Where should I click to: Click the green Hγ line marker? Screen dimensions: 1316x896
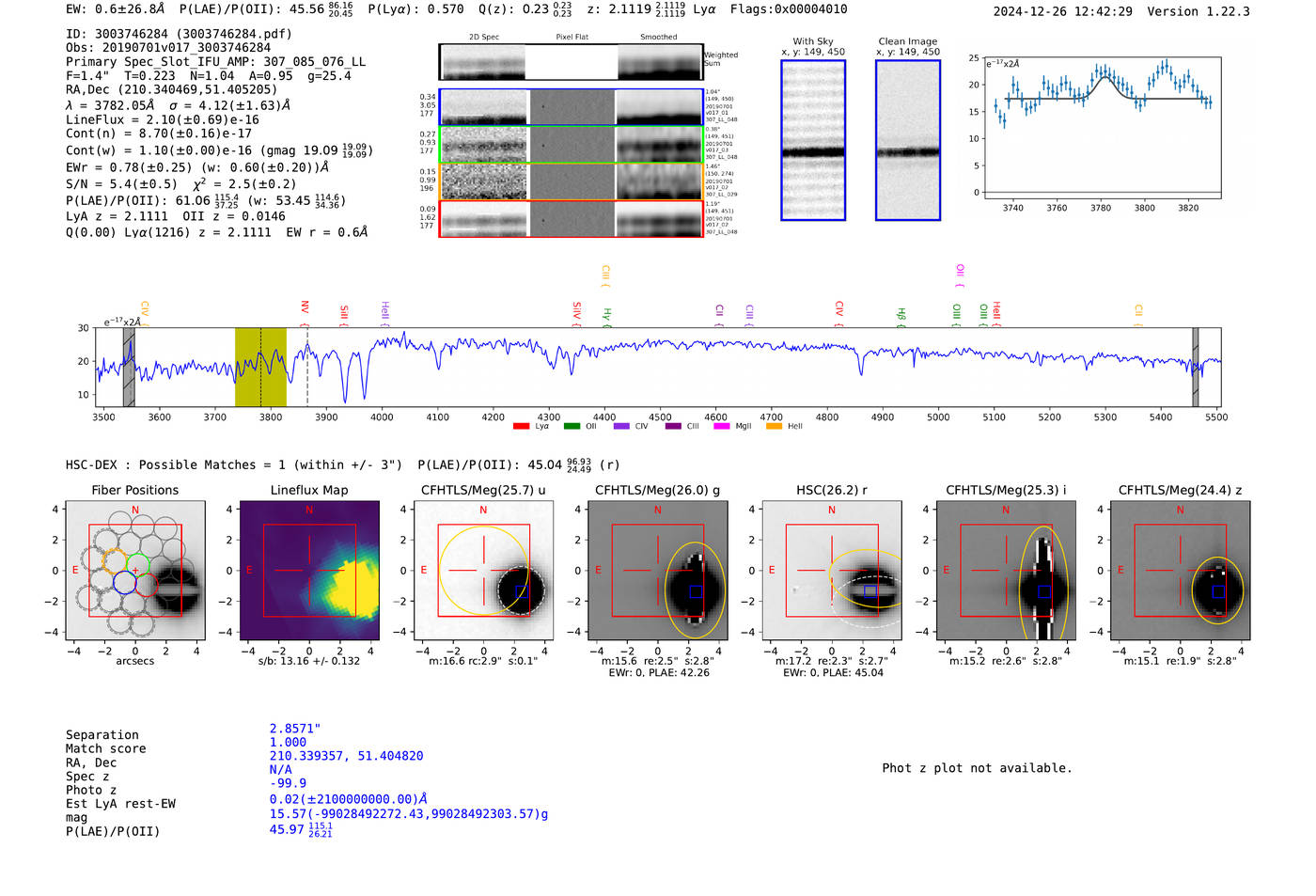click(x=607, y=317)
